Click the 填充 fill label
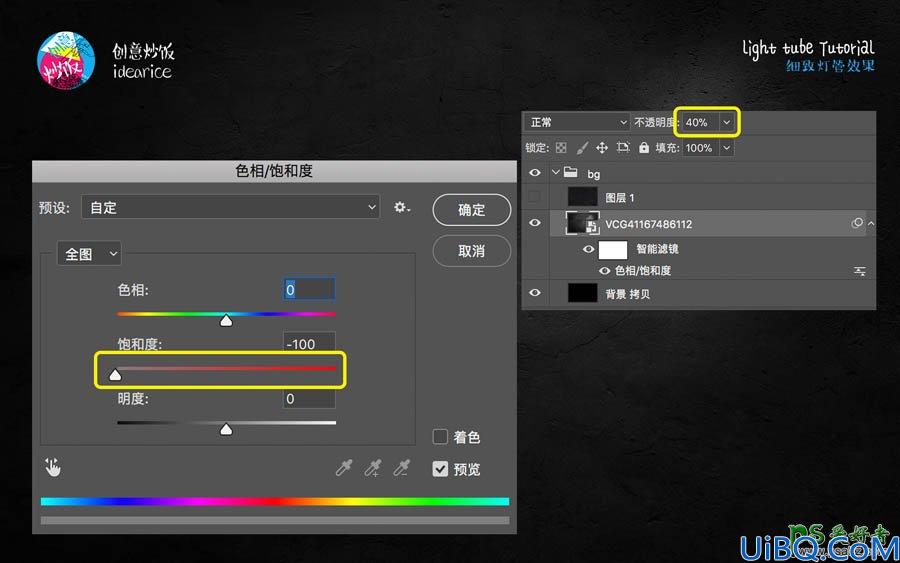 pyautogui.click(x=668, y=148)
